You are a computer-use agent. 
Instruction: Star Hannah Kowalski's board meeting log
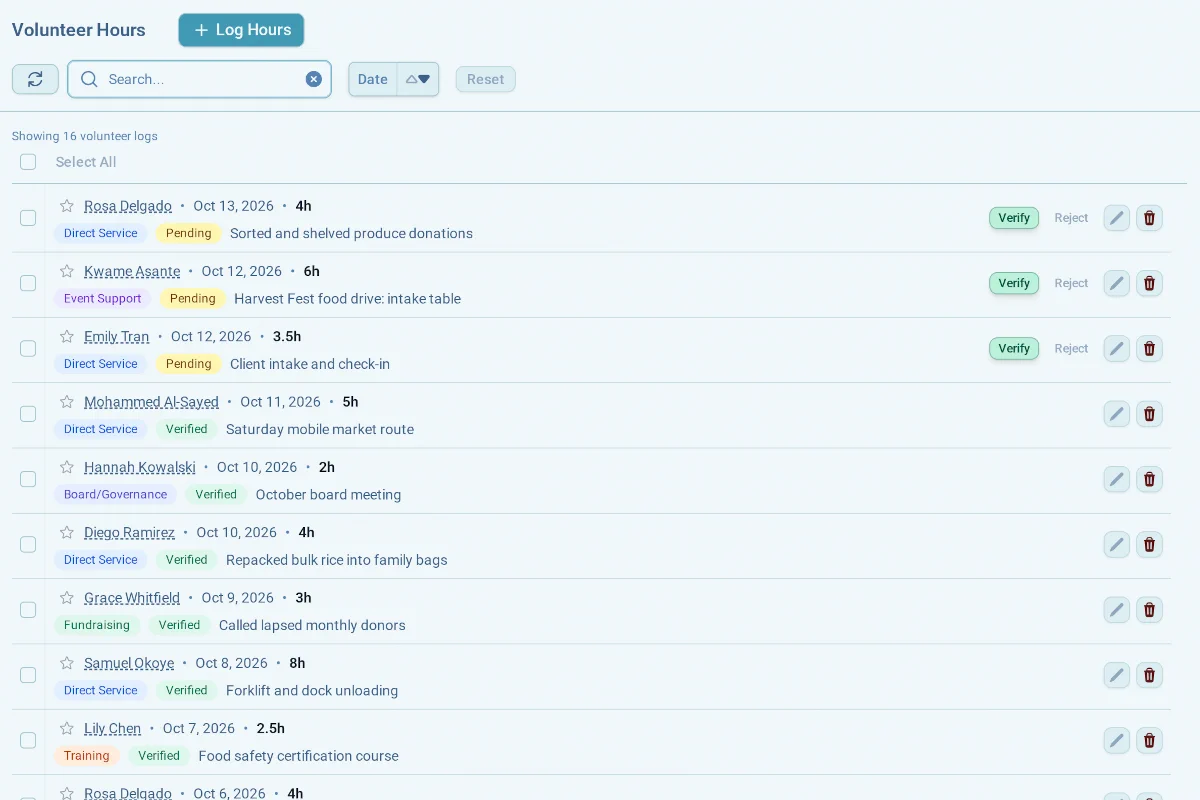[x=67, y=467]
